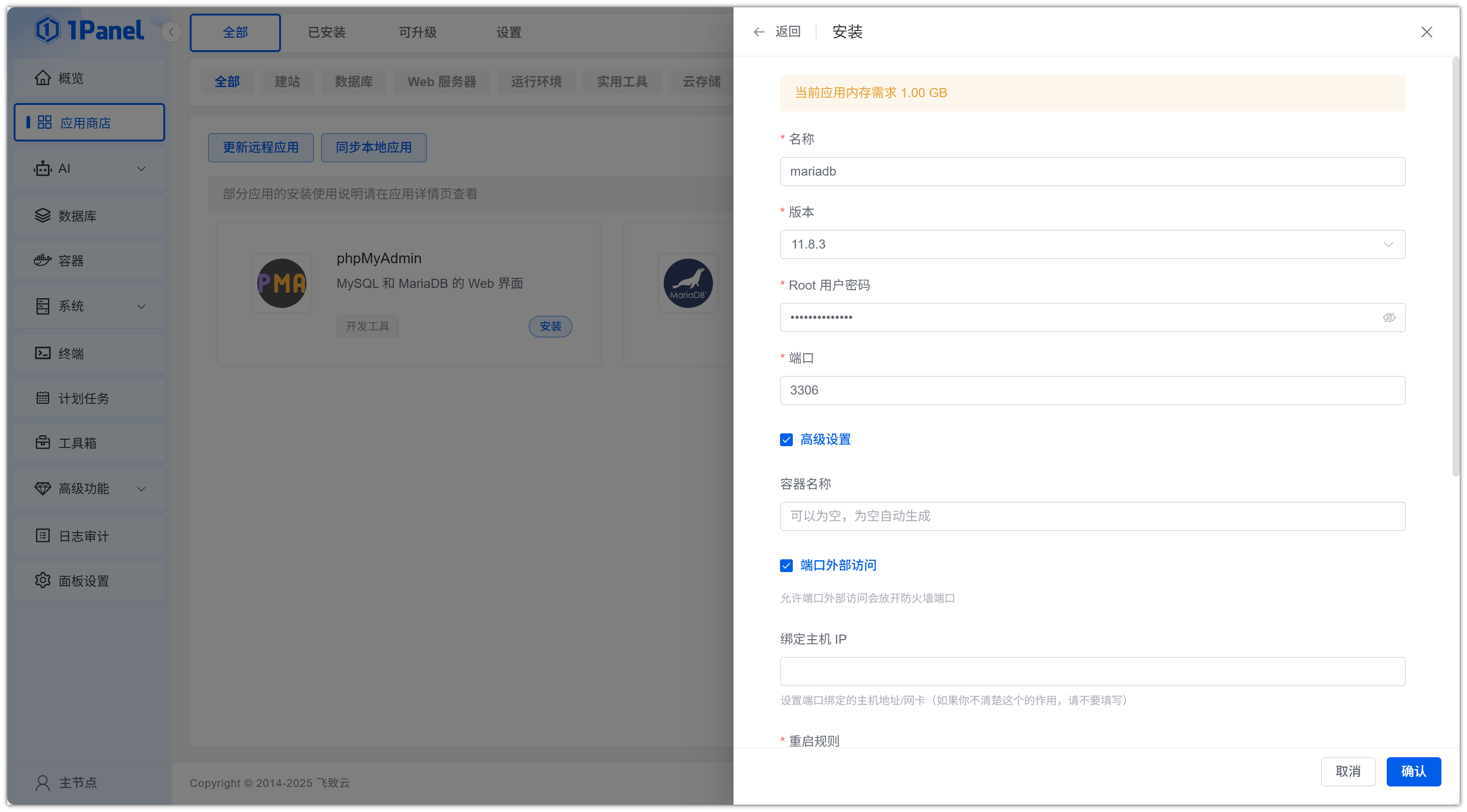Click the 取消 button
The height and width of the screenshot is (812, 1467).
tap(1347, 771)
